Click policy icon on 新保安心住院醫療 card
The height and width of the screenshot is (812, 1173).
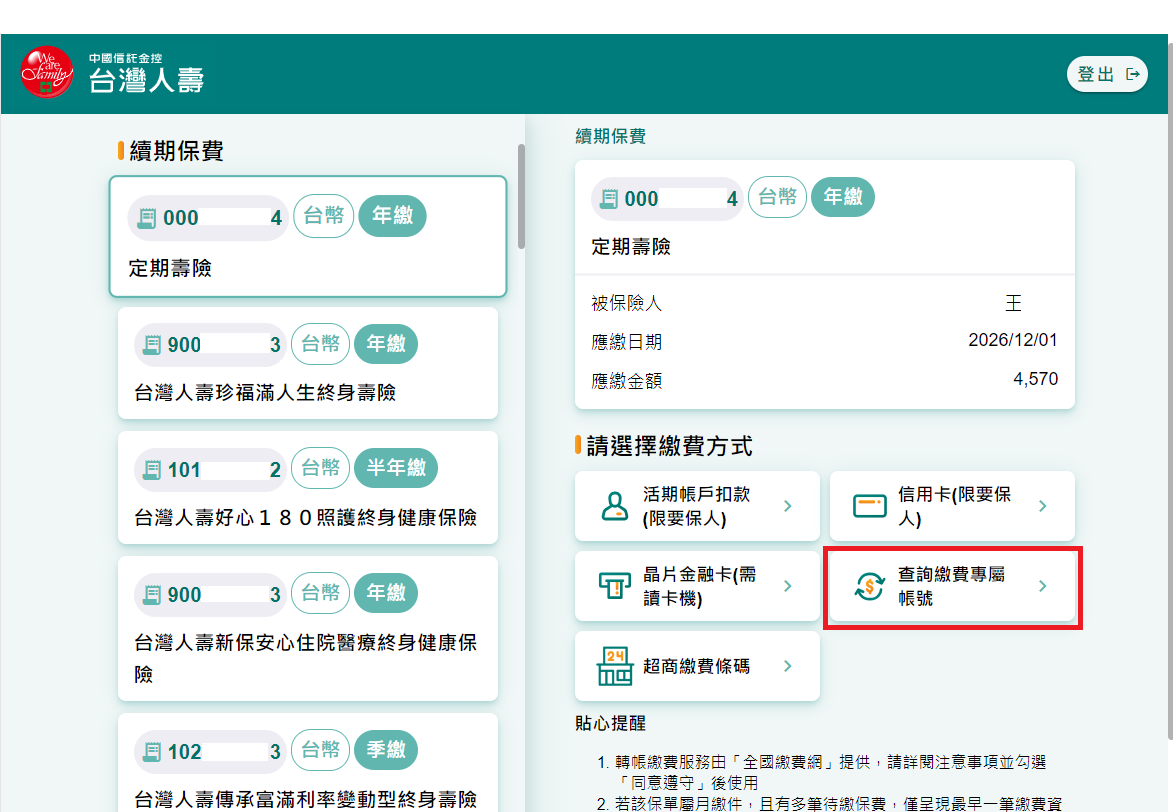pos(152,595)
